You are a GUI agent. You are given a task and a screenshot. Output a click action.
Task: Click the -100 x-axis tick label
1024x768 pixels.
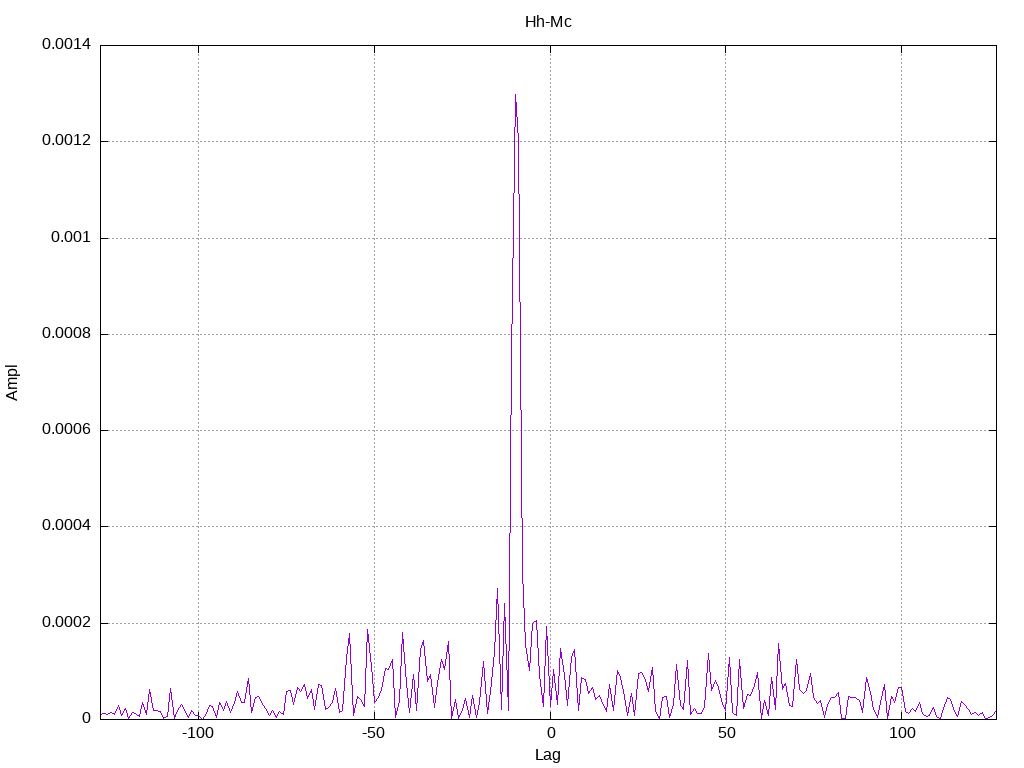pos(198,733)
